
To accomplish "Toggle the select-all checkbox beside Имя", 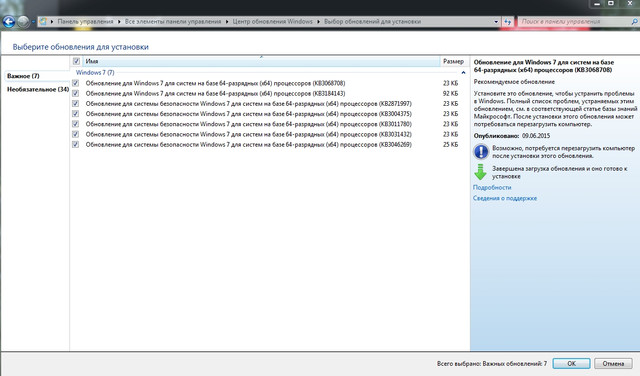I will click(76, 61).
